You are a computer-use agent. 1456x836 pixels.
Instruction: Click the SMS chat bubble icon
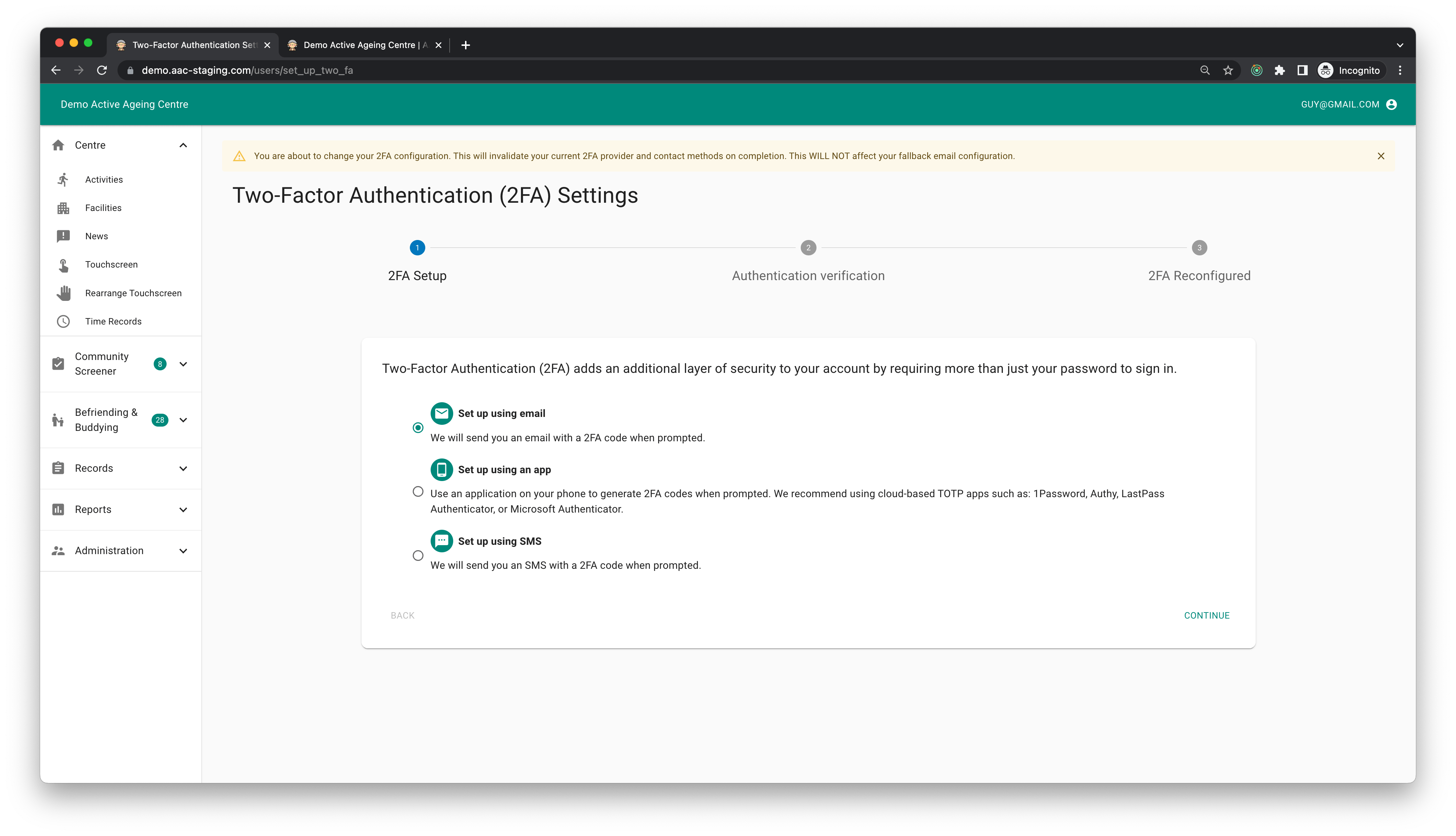(x=441, y=541)
